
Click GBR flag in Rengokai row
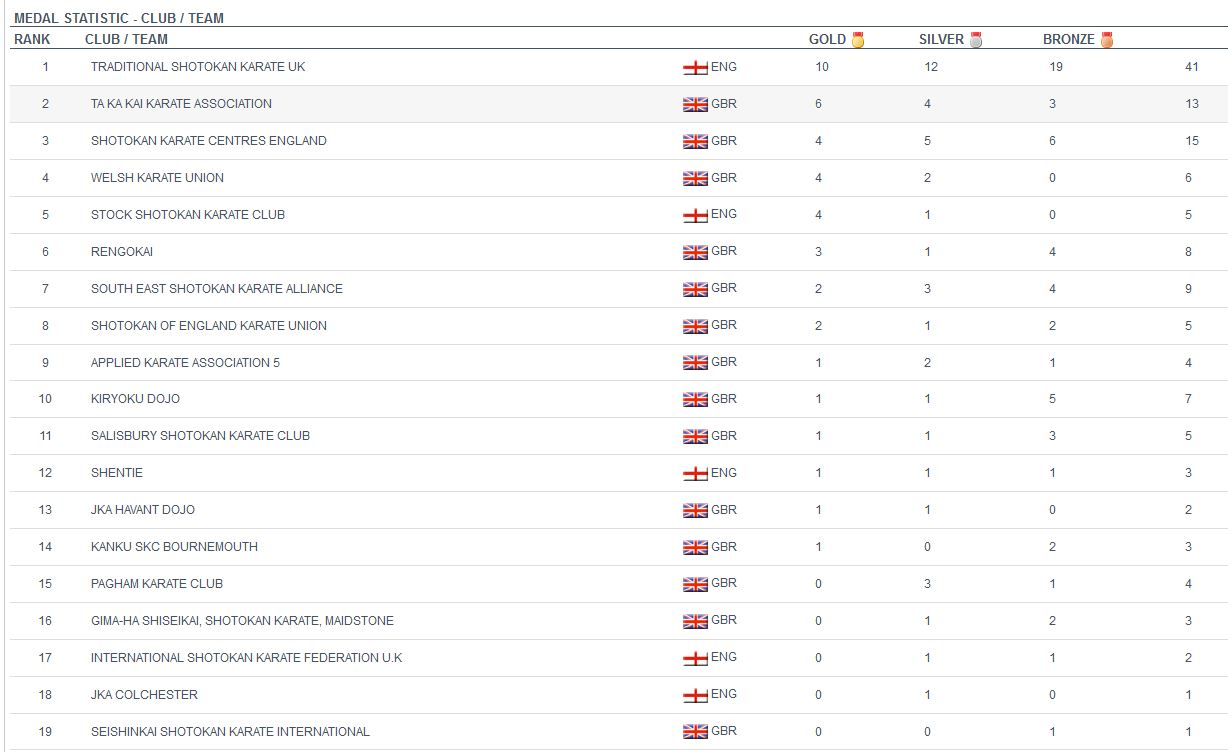click(x=695, y=252)
